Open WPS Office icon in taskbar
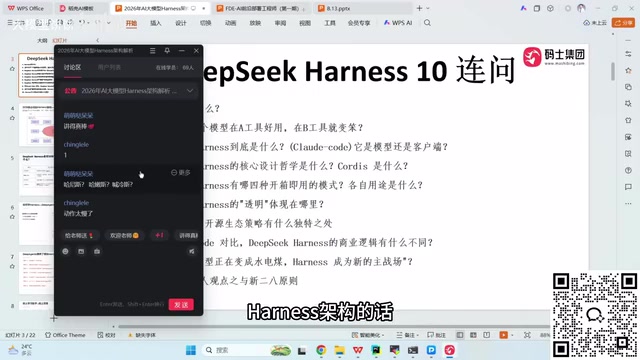Viewport: 640px width, 360px height. 358,350
